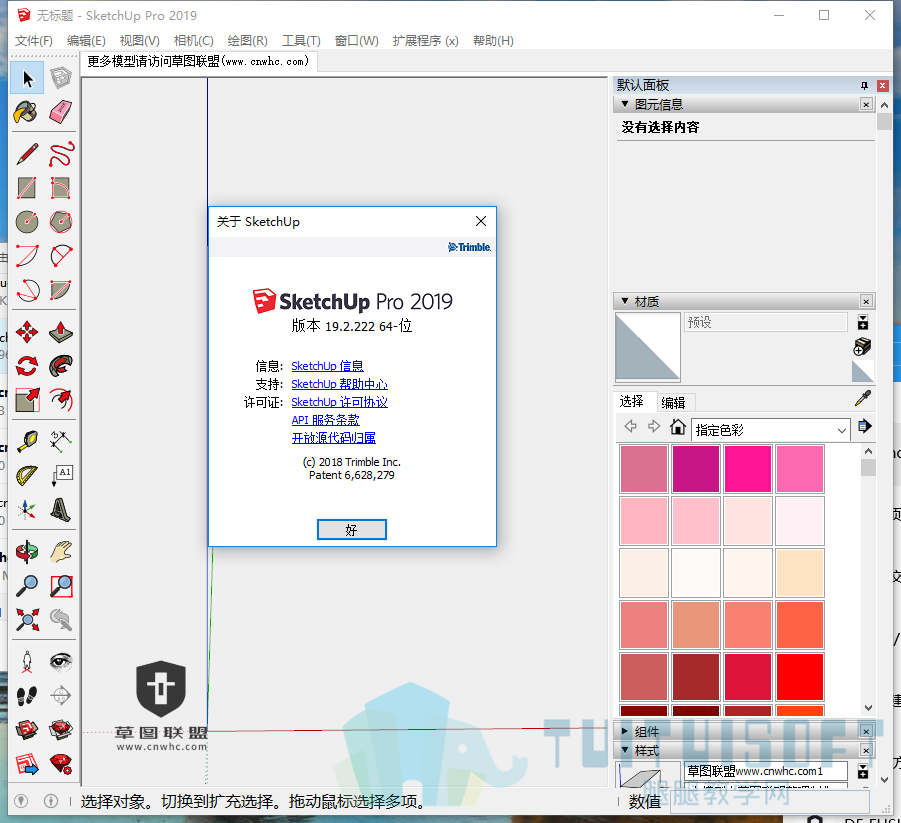Click the materials home icon

click(x=677, y=427)
